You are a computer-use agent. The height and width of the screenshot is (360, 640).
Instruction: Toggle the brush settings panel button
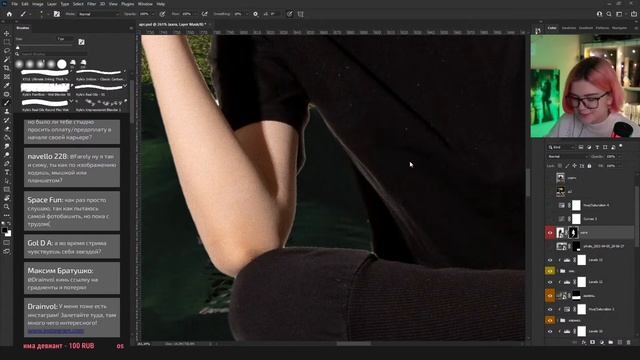point(57,14)
